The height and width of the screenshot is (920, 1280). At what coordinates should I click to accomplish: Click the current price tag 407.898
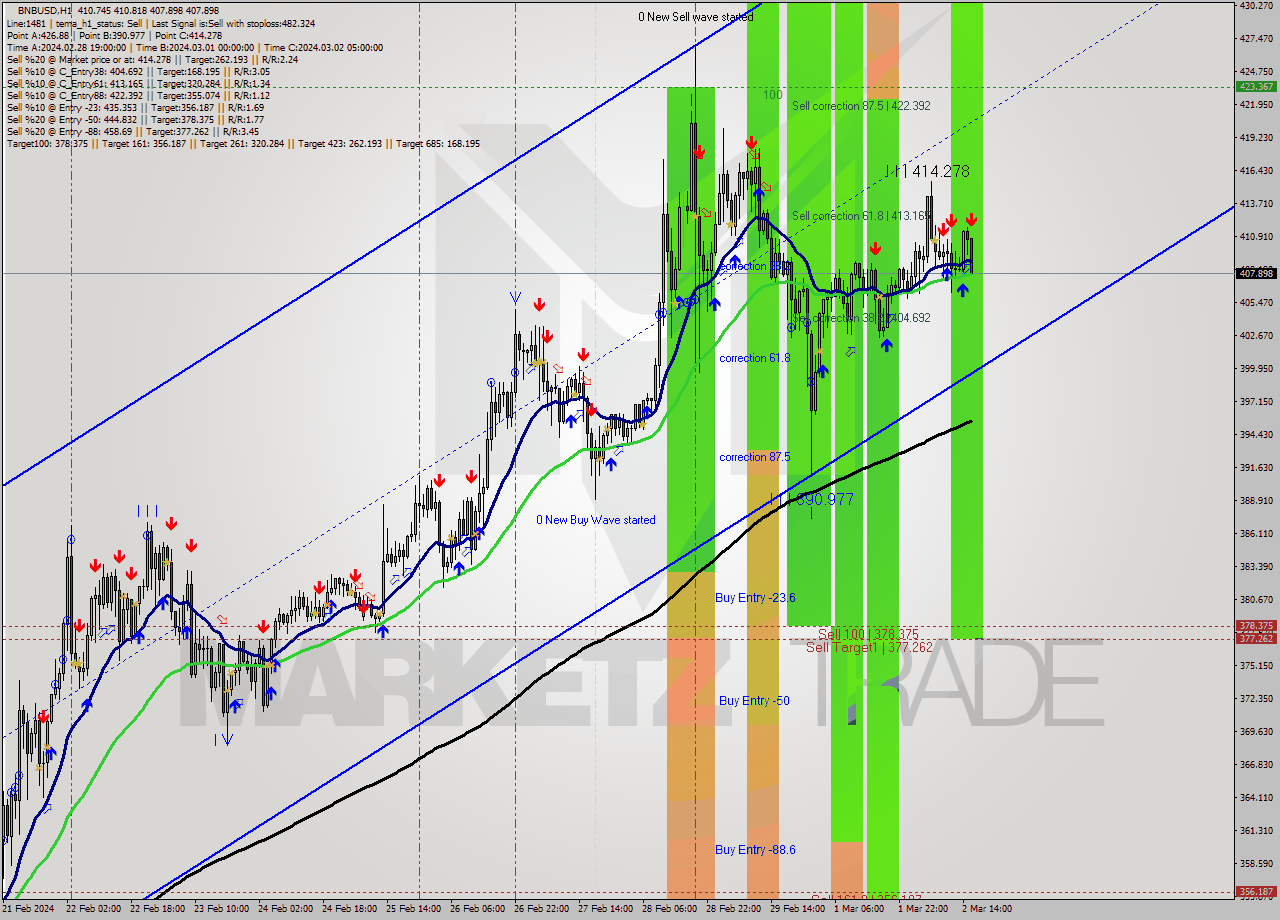[x=1256, y=273]
